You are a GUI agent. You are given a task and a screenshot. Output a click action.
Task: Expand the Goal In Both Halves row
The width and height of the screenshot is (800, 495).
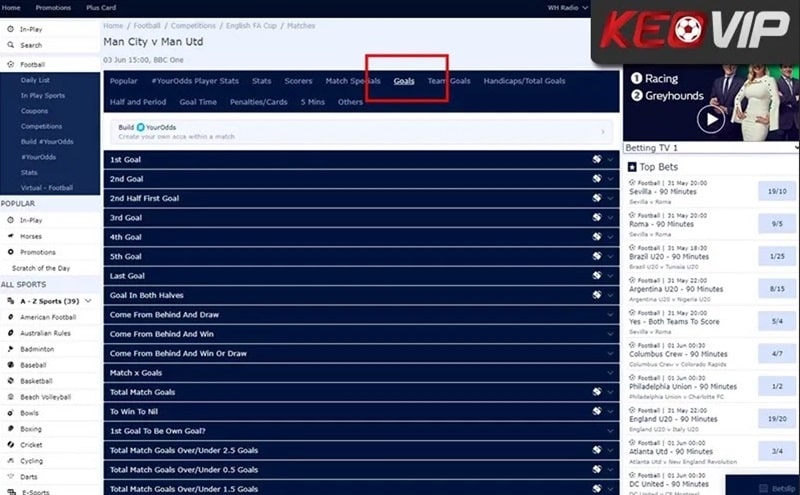(361, 295)
